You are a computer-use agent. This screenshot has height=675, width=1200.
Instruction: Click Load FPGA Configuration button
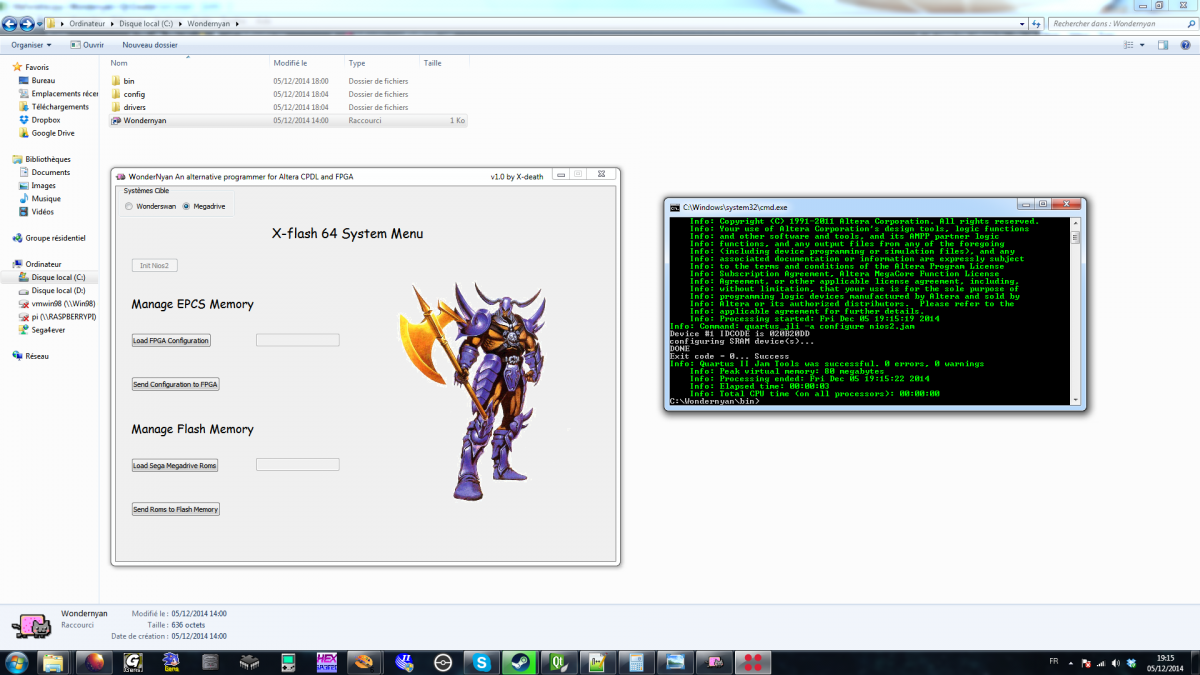(x=171, y=340)
